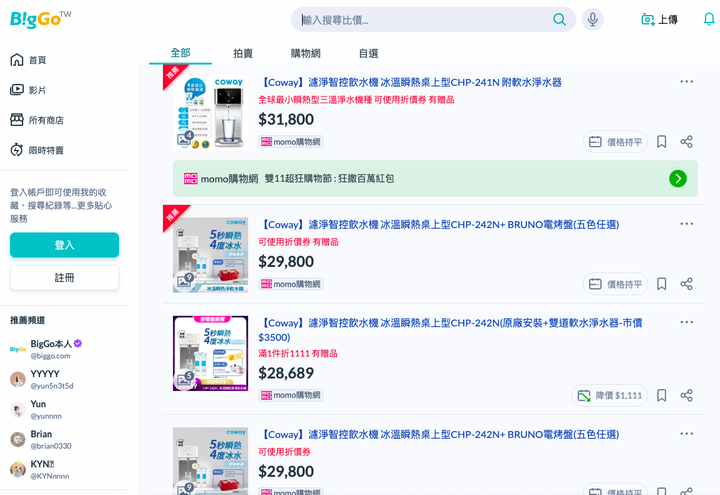Go to 首頁 in sidebar

coord(28,60)
